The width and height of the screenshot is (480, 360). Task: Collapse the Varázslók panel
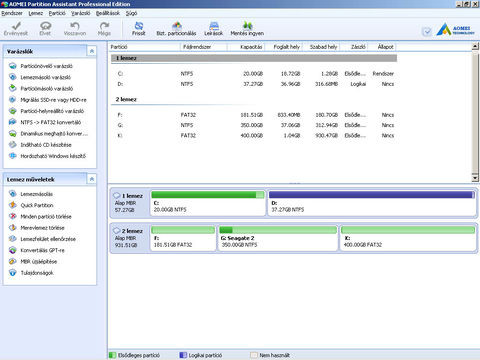[x=92, y=51]
